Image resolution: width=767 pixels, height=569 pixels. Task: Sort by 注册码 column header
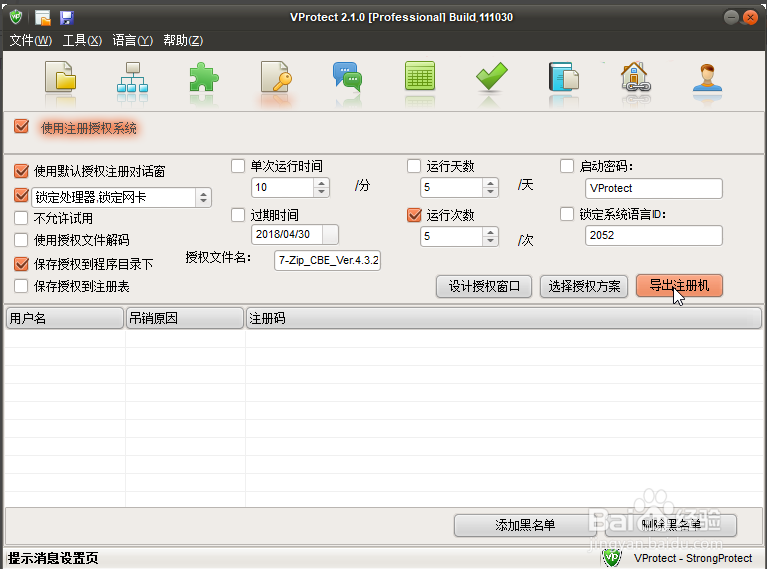[504, 319]
